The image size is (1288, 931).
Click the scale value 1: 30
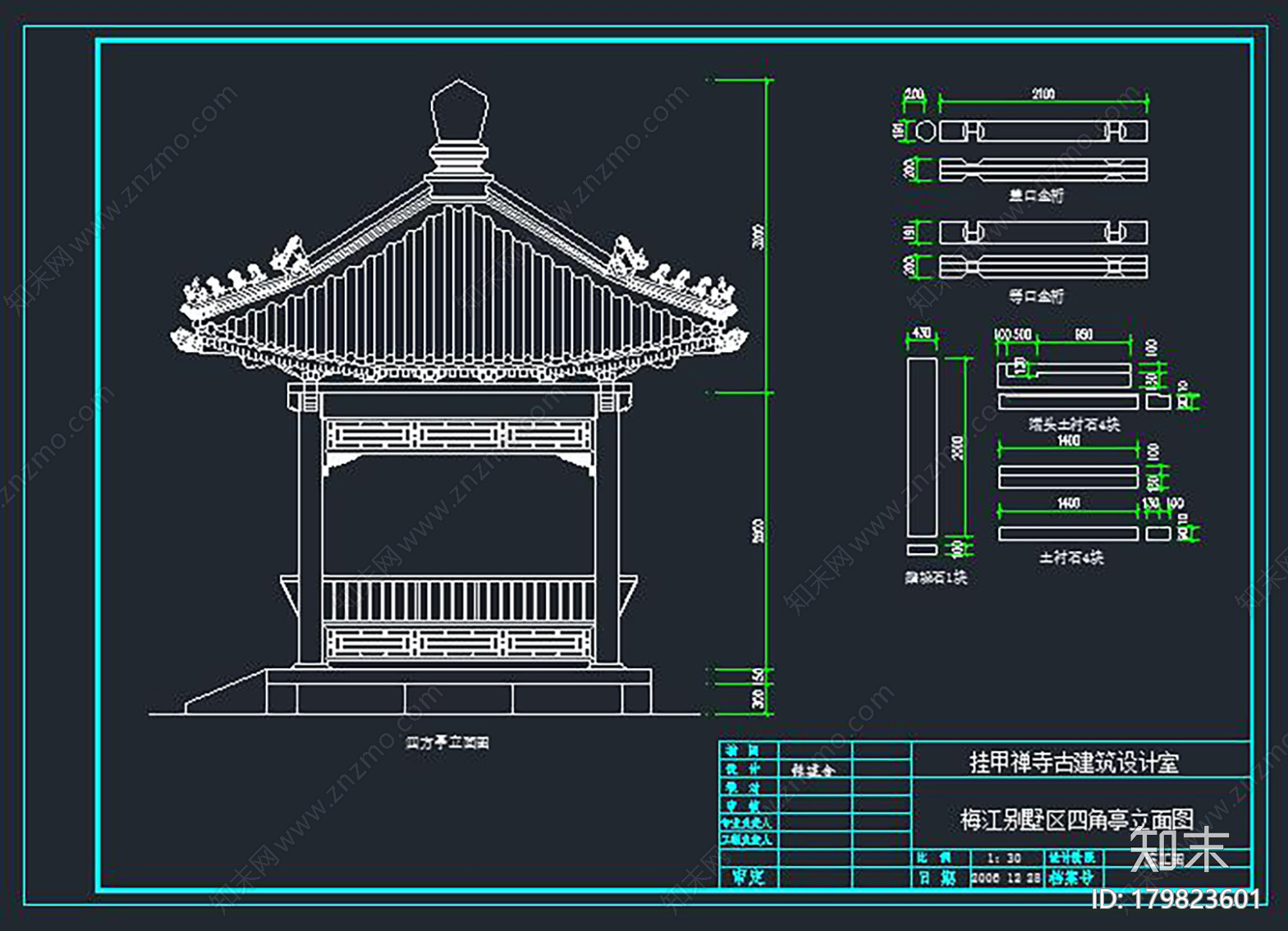coord(1004,858)
